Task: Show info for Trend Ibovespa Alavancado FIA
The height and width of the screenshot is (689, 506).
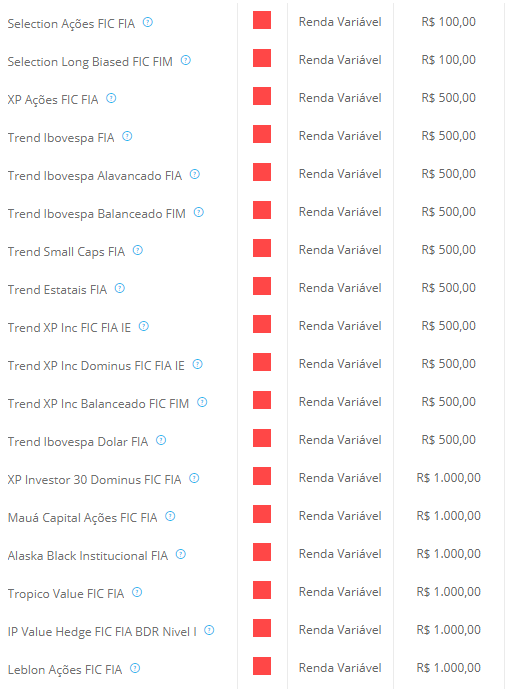Action: [195, 174]
